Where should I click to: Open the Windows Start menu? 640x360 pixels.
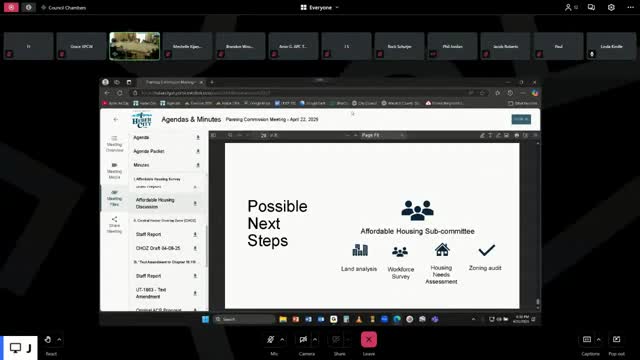pyautogui.click(x=205, y=319)
